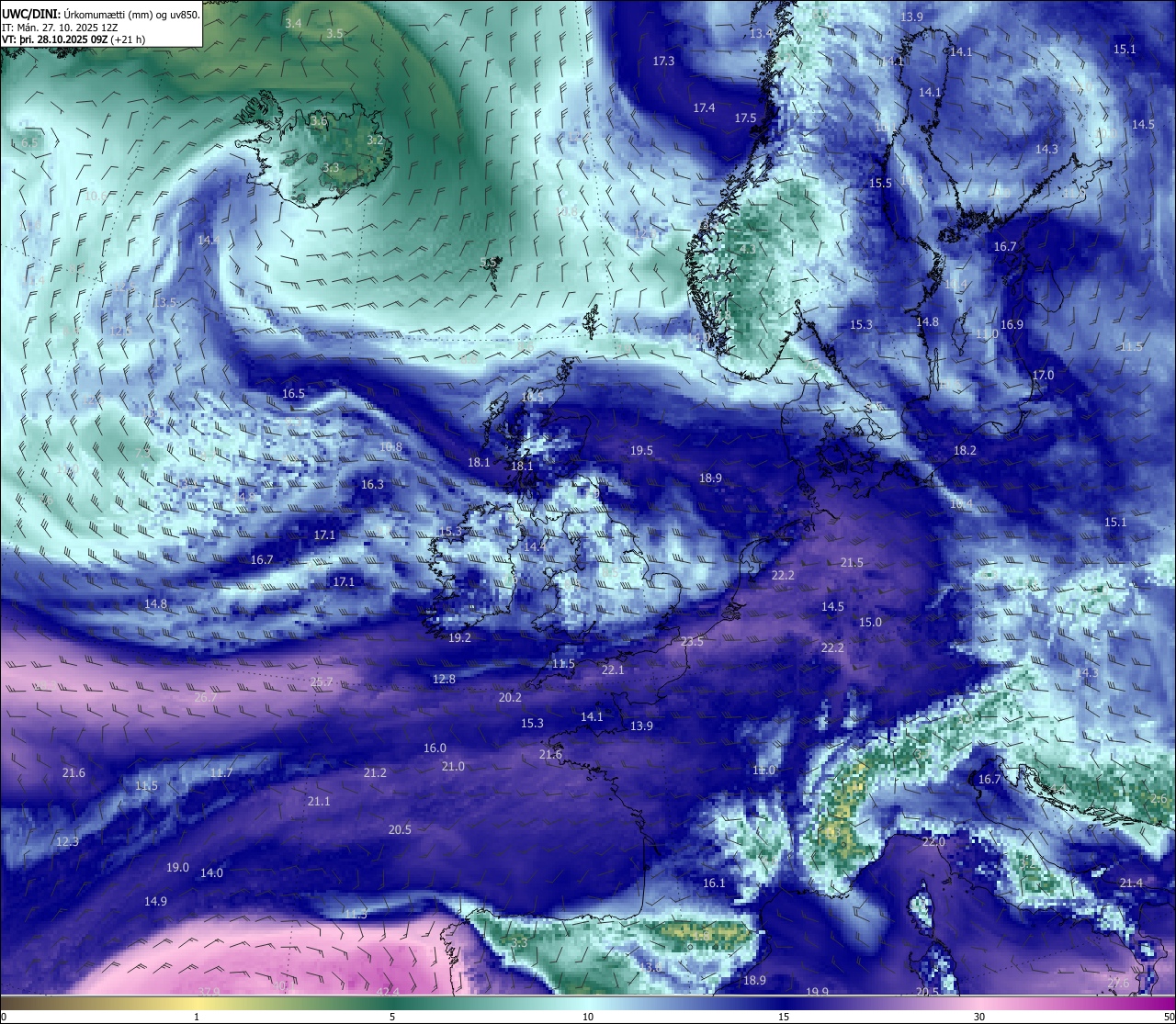
Task: Click the color scale tick label '1'
Action: pos(197,1017)
